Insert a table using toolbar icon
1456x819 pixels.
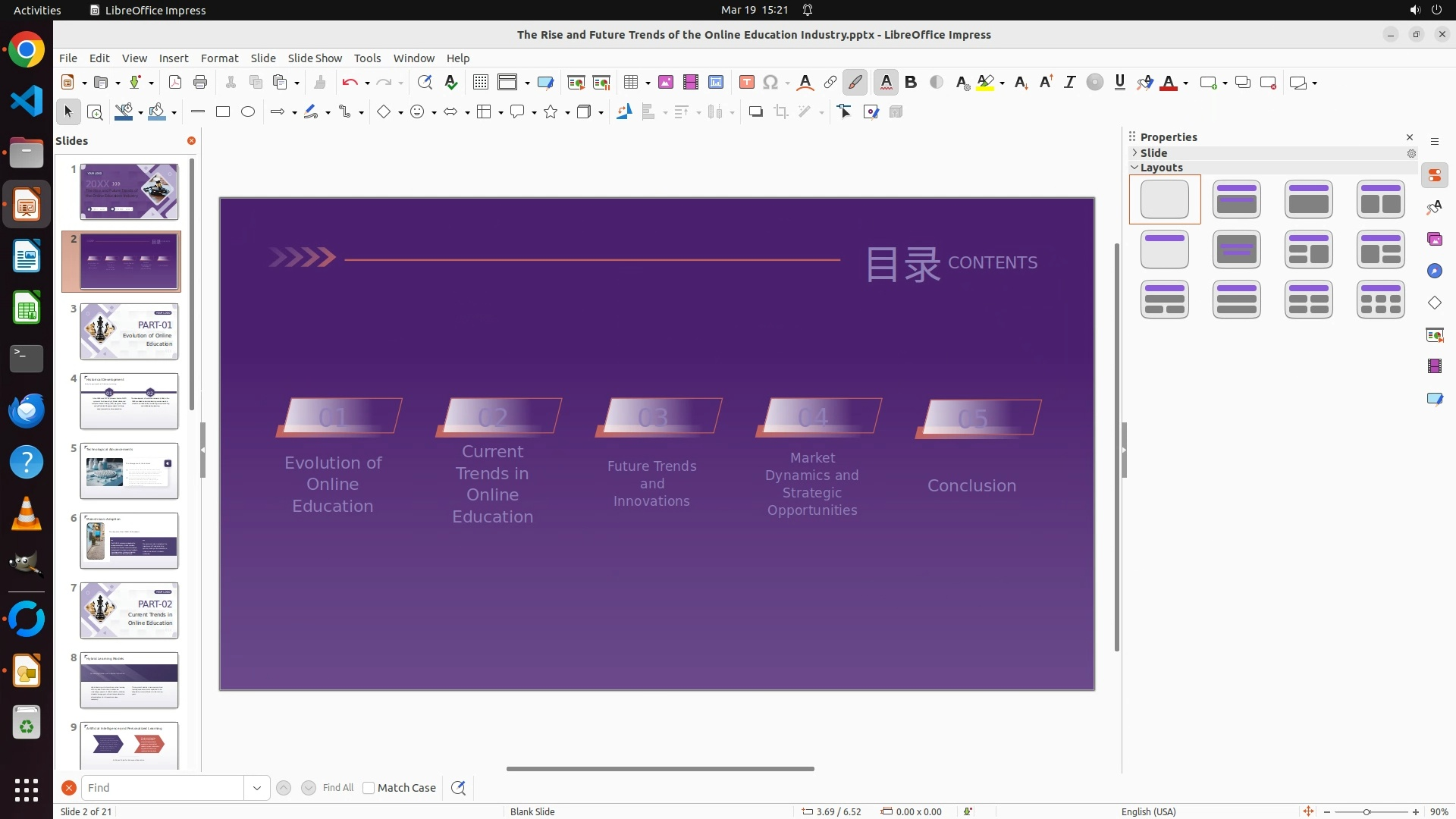click(x=630, y=83)
